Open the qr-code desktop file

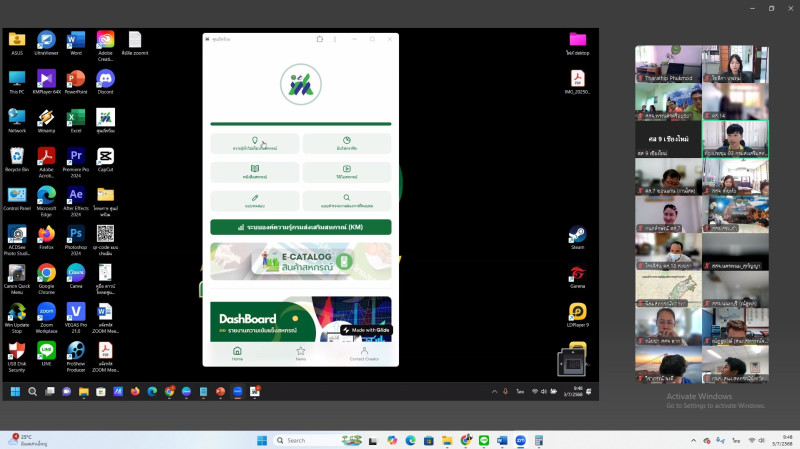tap(105, 240)
